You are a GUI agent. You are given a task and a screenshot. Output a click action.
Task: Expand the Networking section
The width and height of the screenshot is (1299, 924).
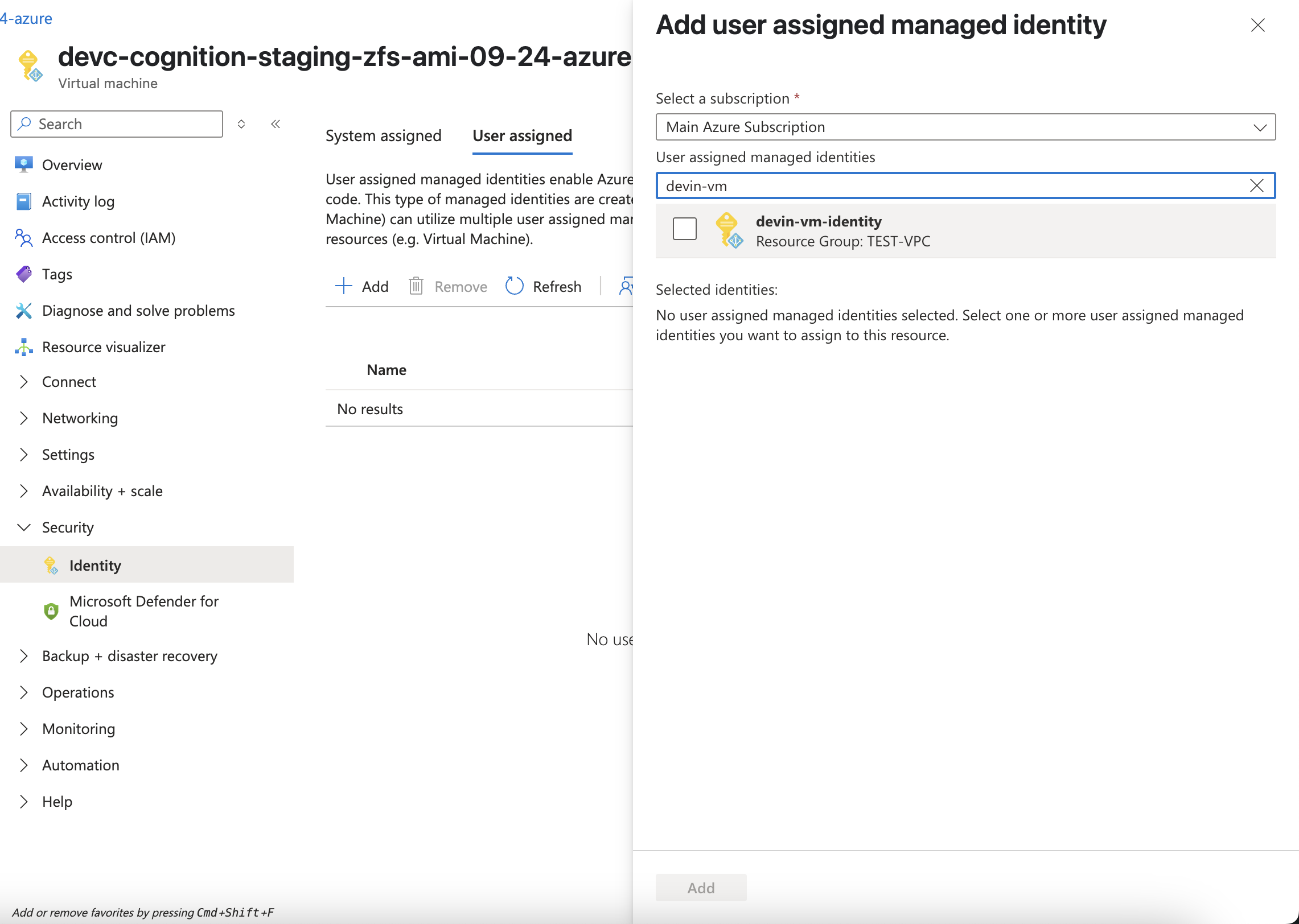pos(23,418)
